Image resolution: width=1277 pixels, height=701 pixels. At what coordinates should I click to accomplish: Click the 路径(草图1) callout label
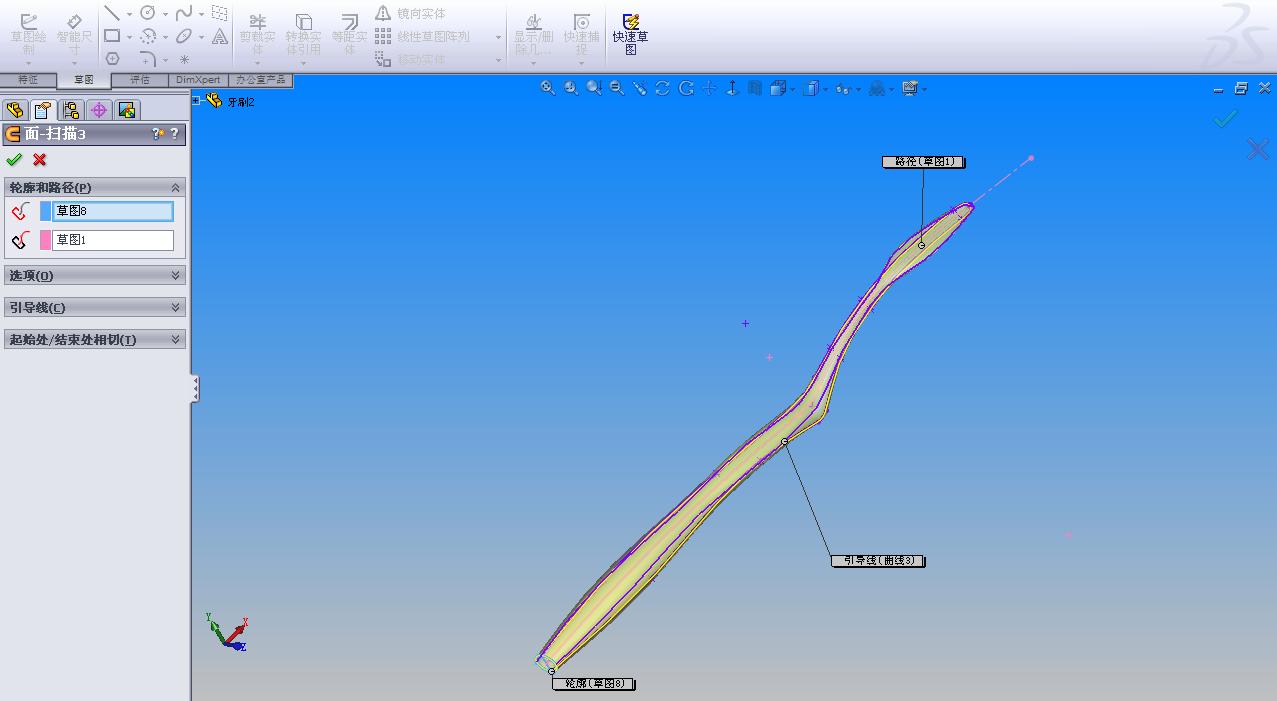point(924,161)
